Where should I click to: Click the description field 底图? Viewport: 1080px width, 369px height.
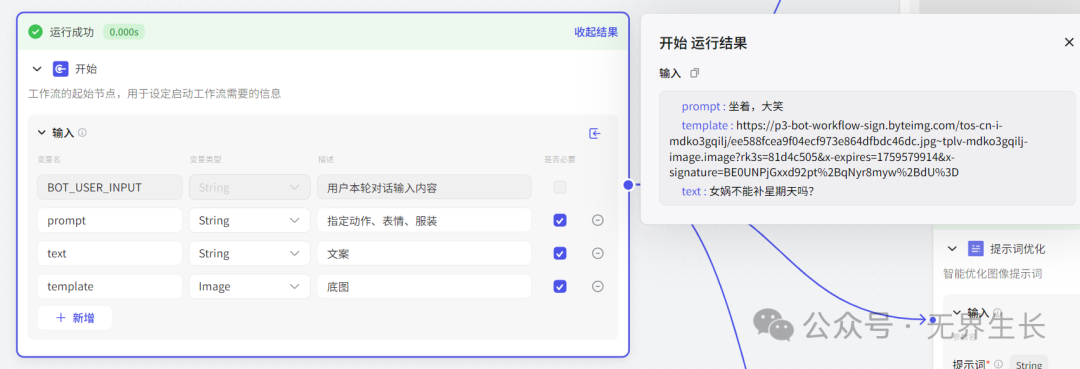[x=424, y=286]
